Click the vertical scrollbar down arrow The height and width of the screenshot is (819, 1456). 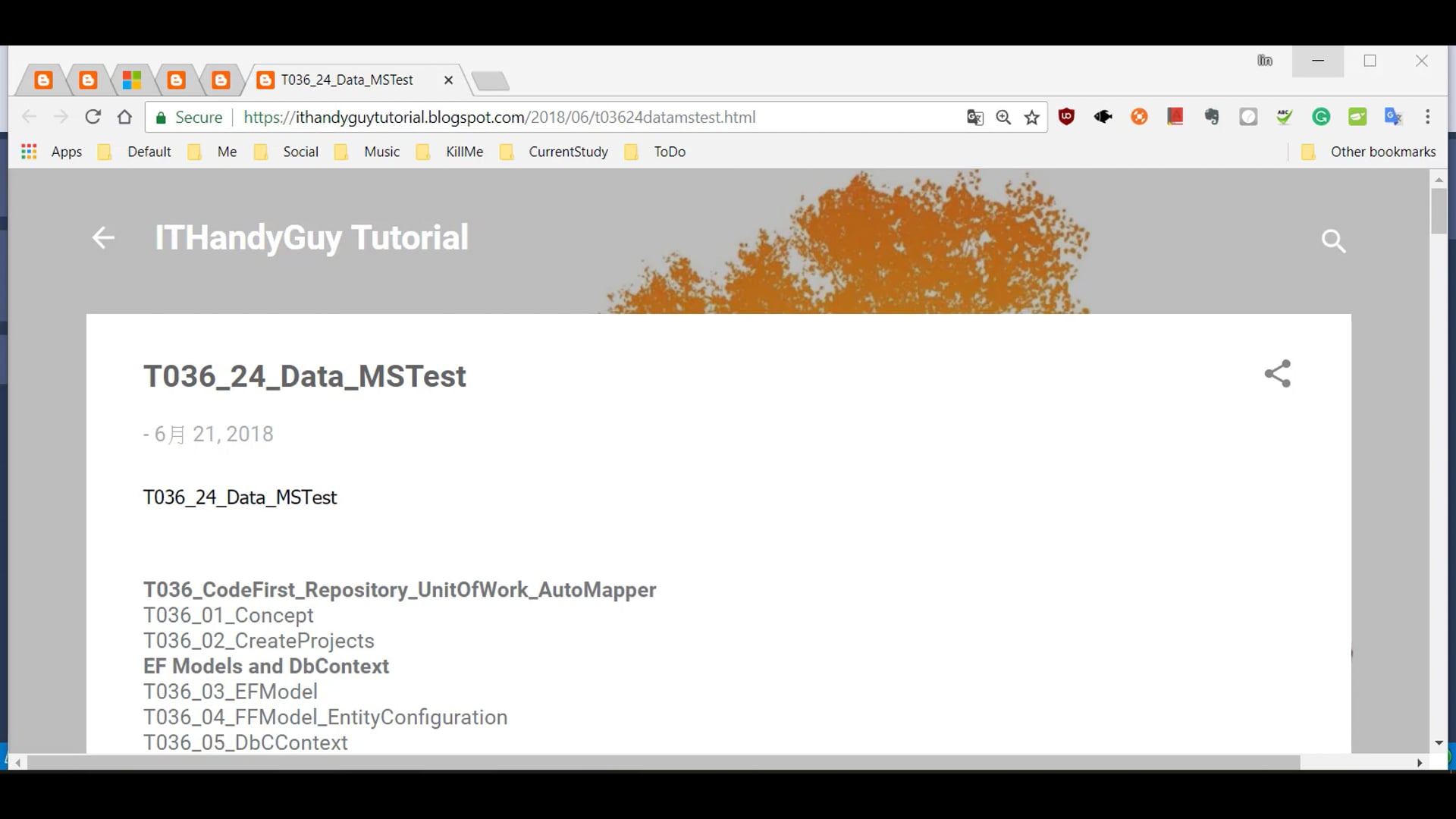click(1439, 743)
